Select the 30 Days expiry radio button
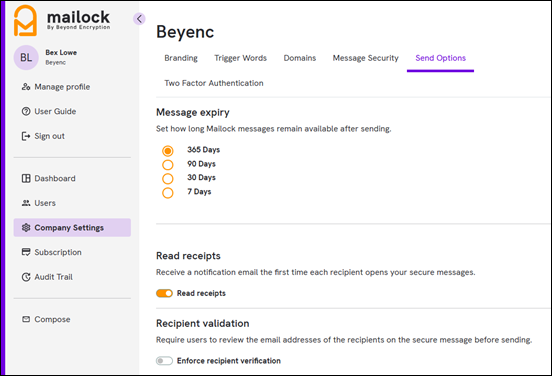This screenshot has height=376, width=552. click(x=168, y=178)
